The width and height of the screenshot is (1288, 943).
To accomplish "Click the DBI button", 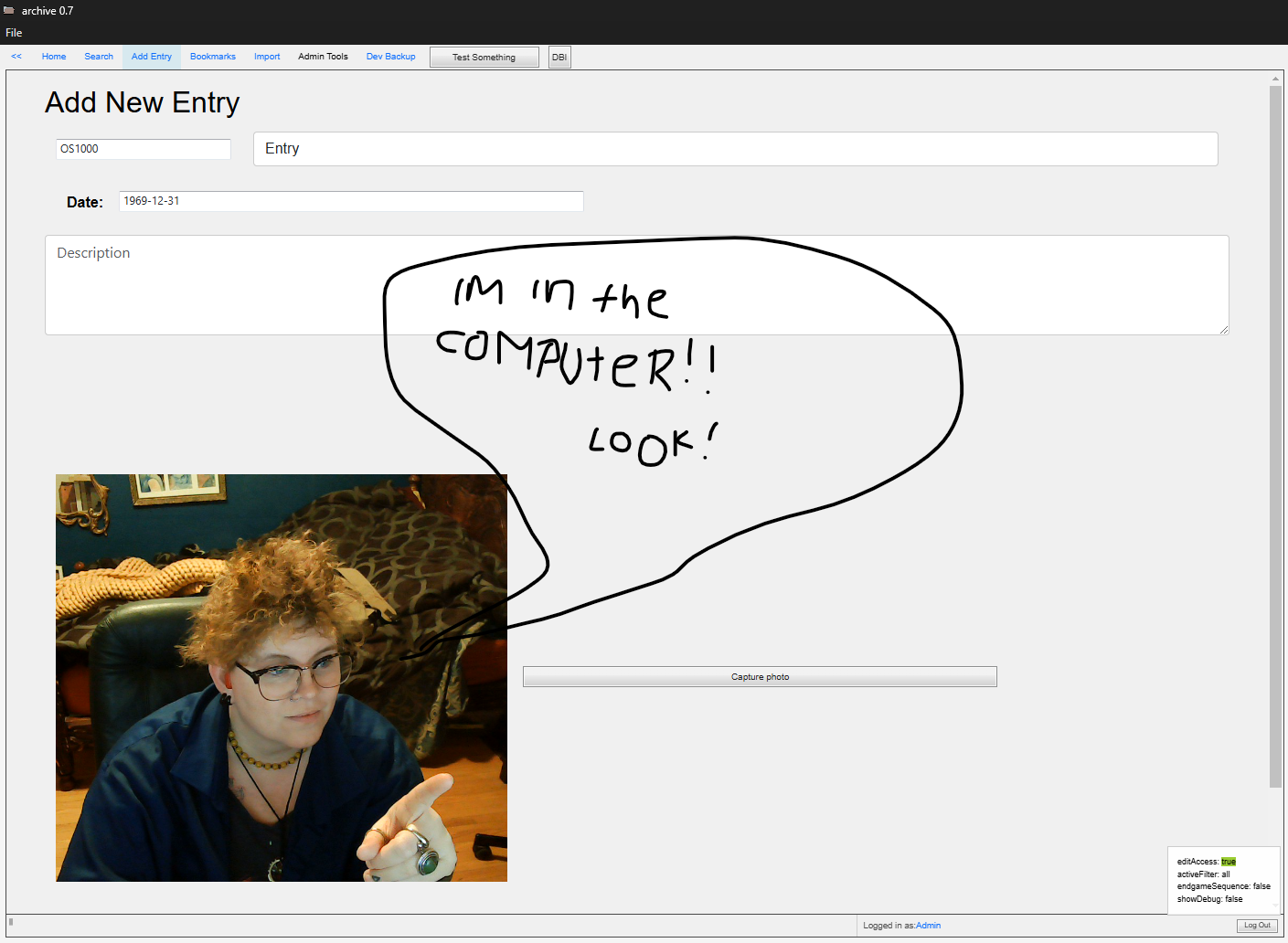I will (x=559, y=58).
